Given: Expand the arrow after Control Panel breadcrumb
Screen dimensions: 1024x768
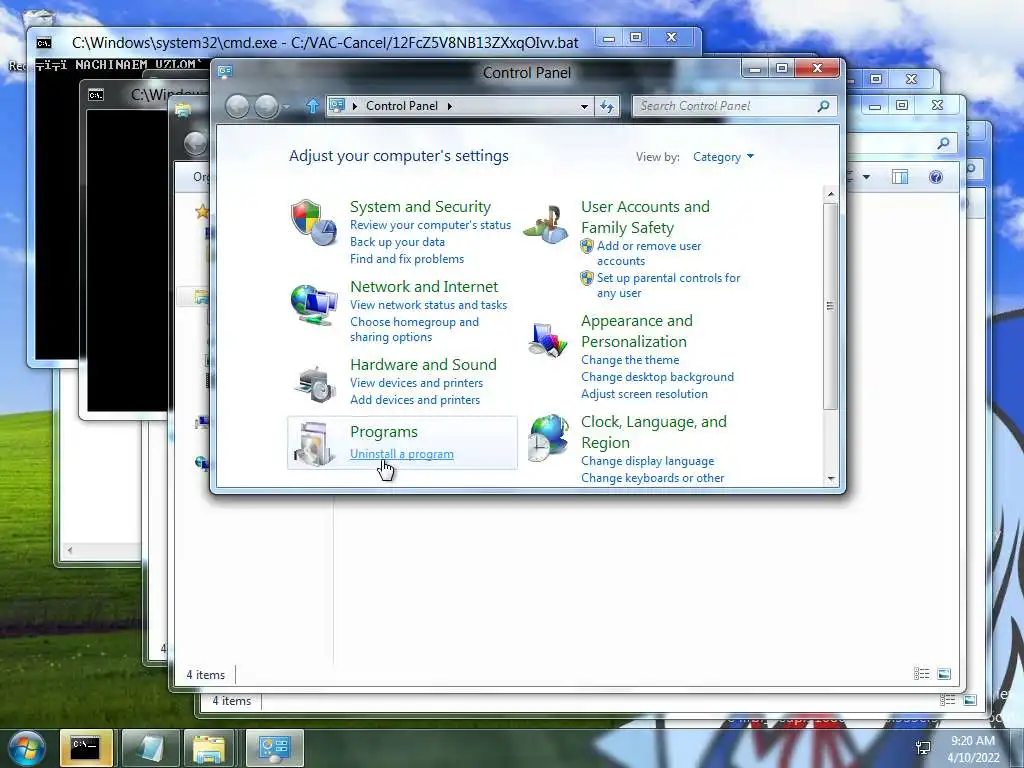Looking at the screenshot, I should point(449,106).
